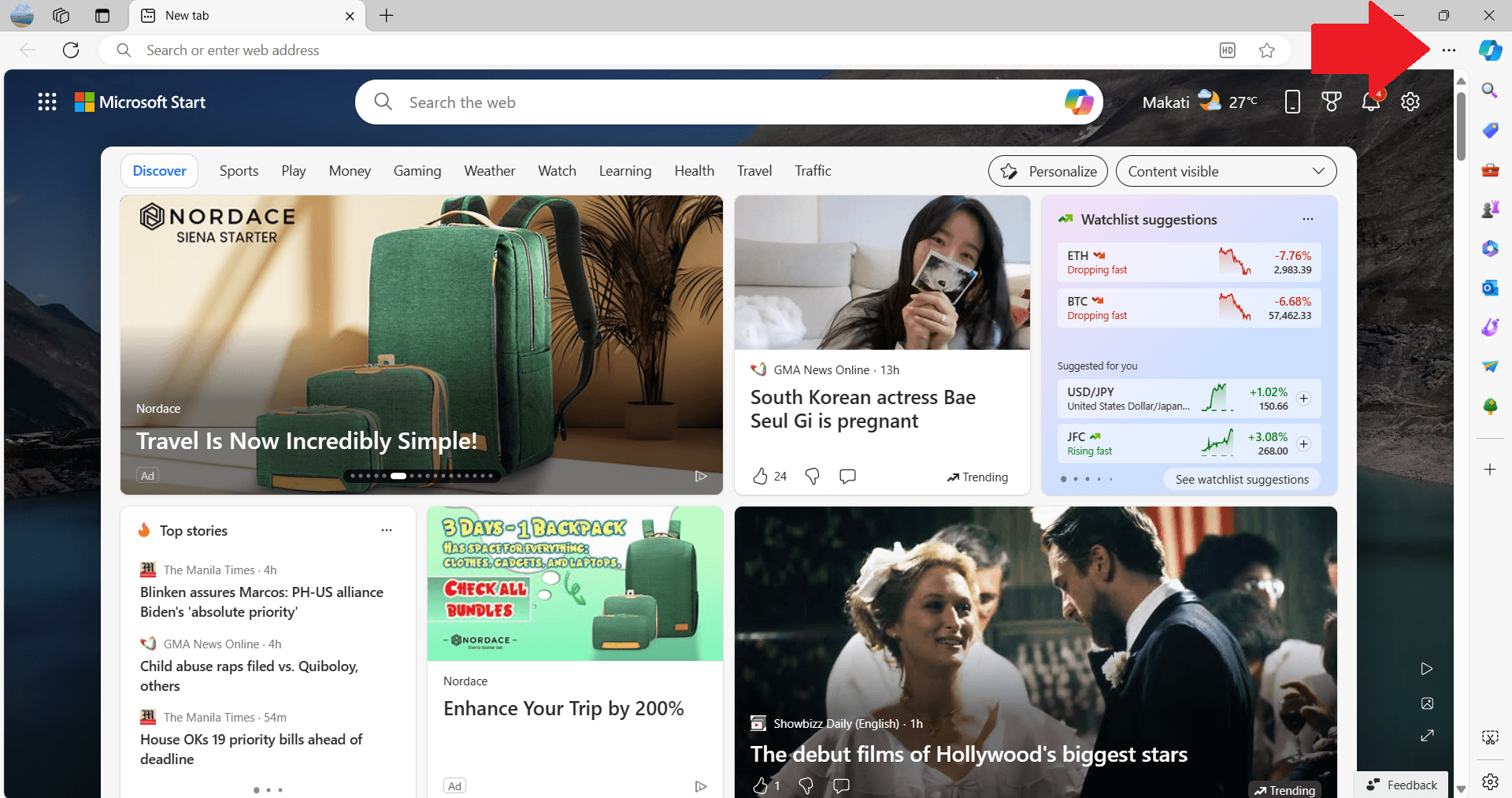Expand the Content visible dropdown
Viewport: 1512px width, 798px height.
tap(1226, 171)
